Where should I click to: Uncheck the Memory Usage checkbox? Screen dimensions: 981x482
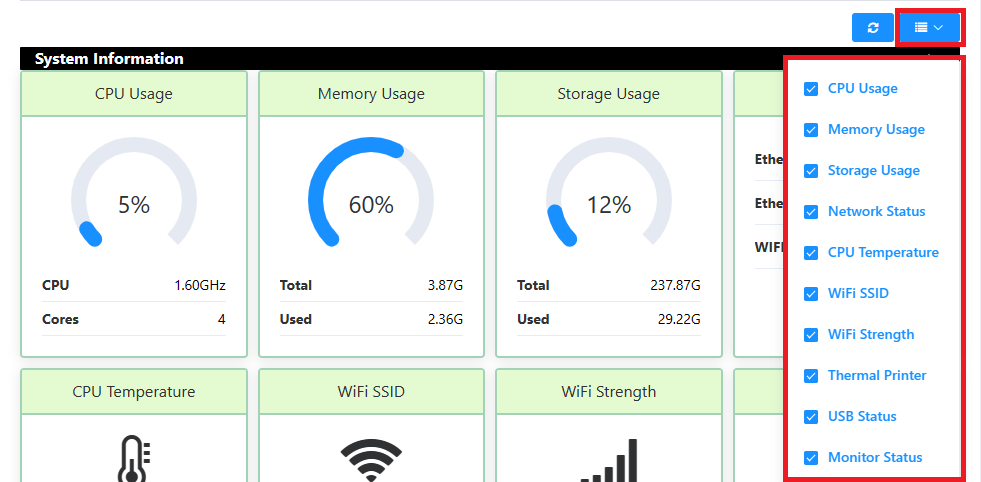click(x=811, y=130)
